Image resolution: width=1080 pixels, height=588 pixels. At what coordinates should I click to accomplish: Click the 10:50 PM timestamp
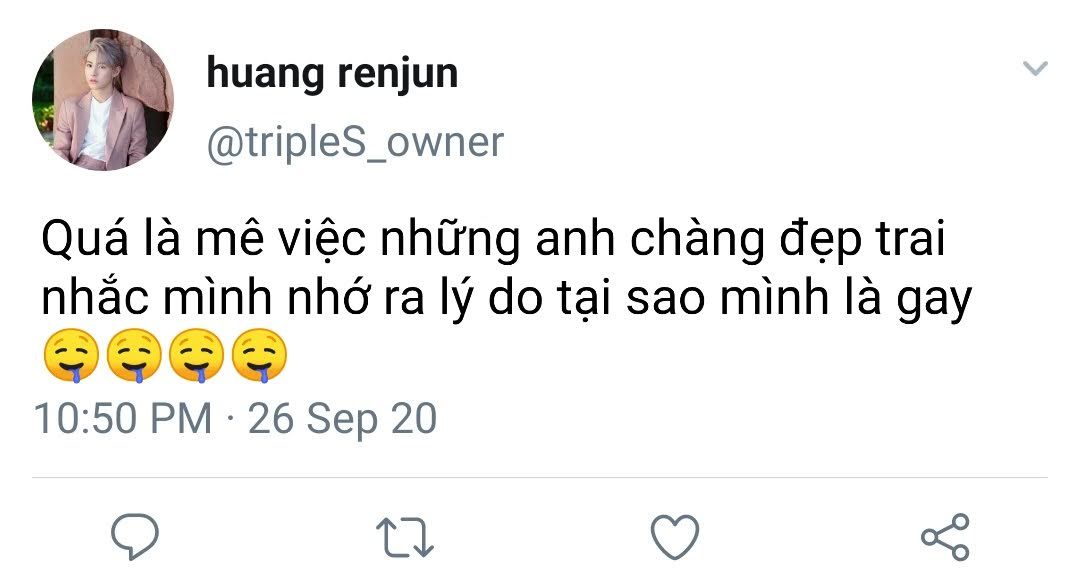(123, 418)
